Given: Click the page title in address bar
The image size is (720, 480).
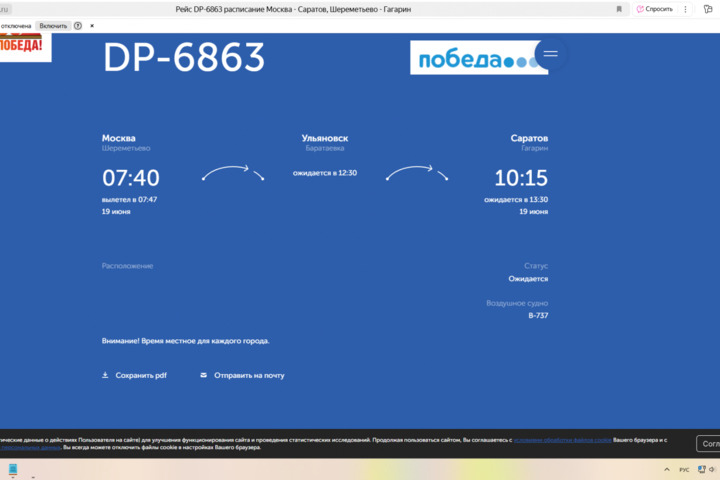Looking at the screenshot, I should [x=293, y=9].
